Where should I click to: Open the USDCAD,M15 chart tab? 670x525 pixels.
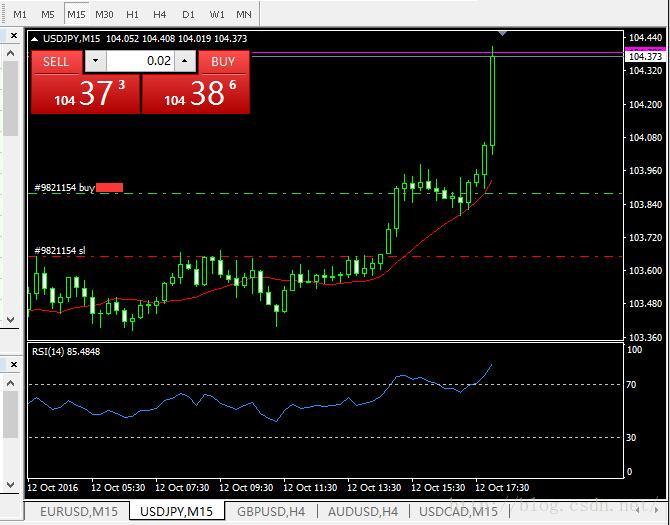pos(458,511)
